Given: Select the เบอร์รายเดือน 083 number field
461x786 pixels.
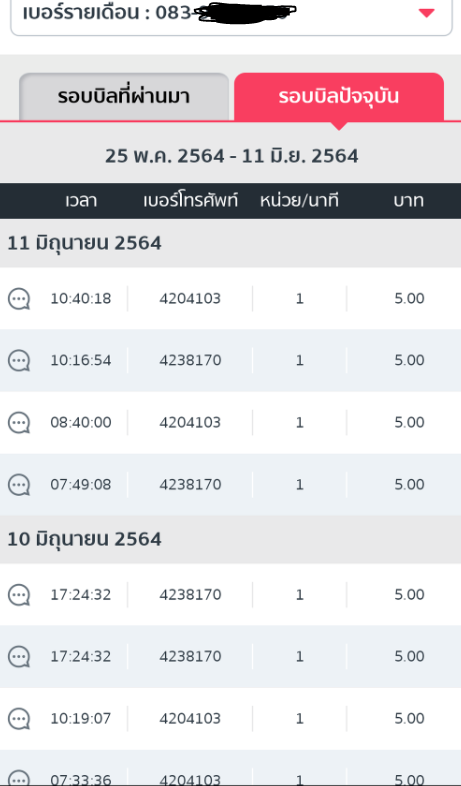Looking at the screenshot, I should pyautogui.click(x=231, y=15).
